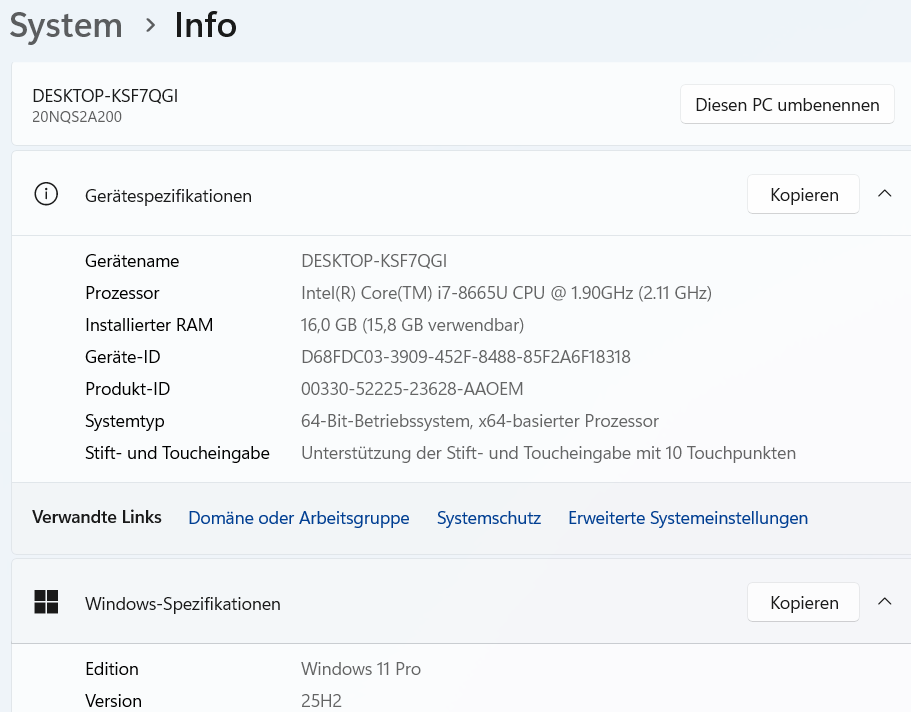Click the Stift- und Toucheingabe value text
The width and height of the screenshot is (911, 712).
[548, 453]
